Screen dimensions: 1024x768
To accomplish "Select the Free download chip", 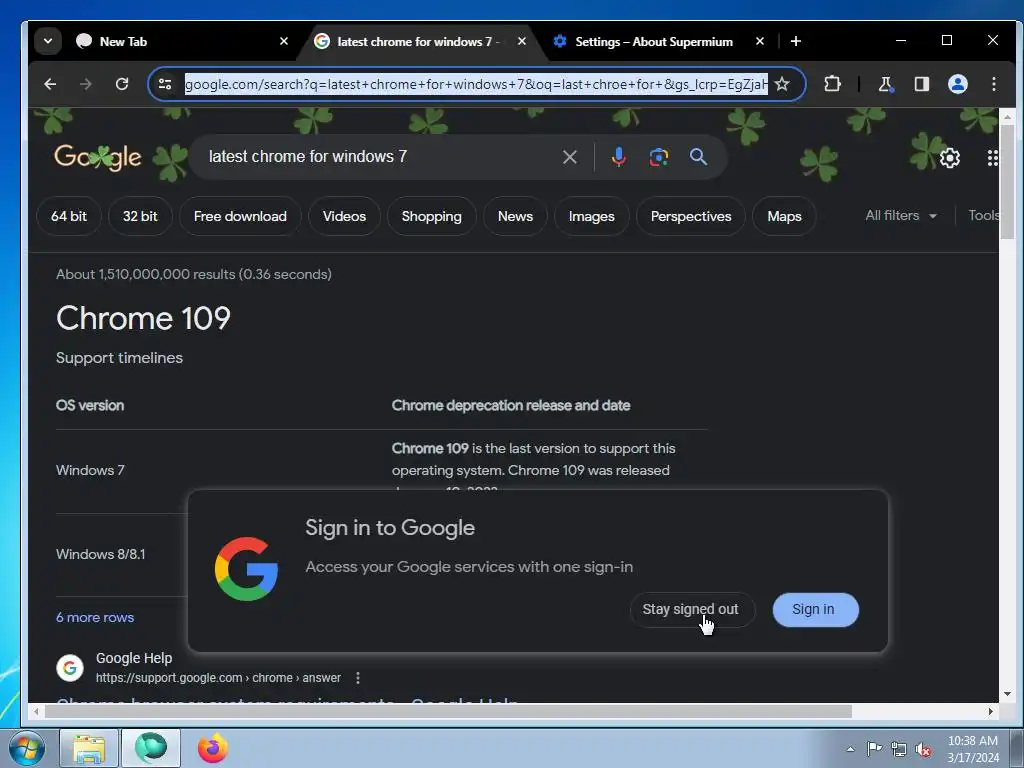I will (240, 216).
